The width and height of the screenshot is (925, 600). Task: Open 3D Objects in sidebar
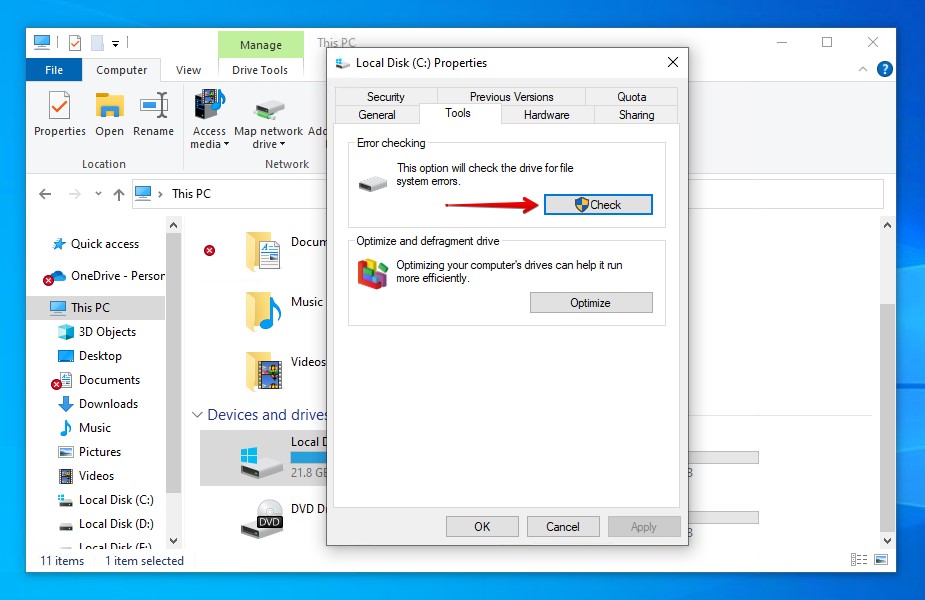click(x=97, y=332)
